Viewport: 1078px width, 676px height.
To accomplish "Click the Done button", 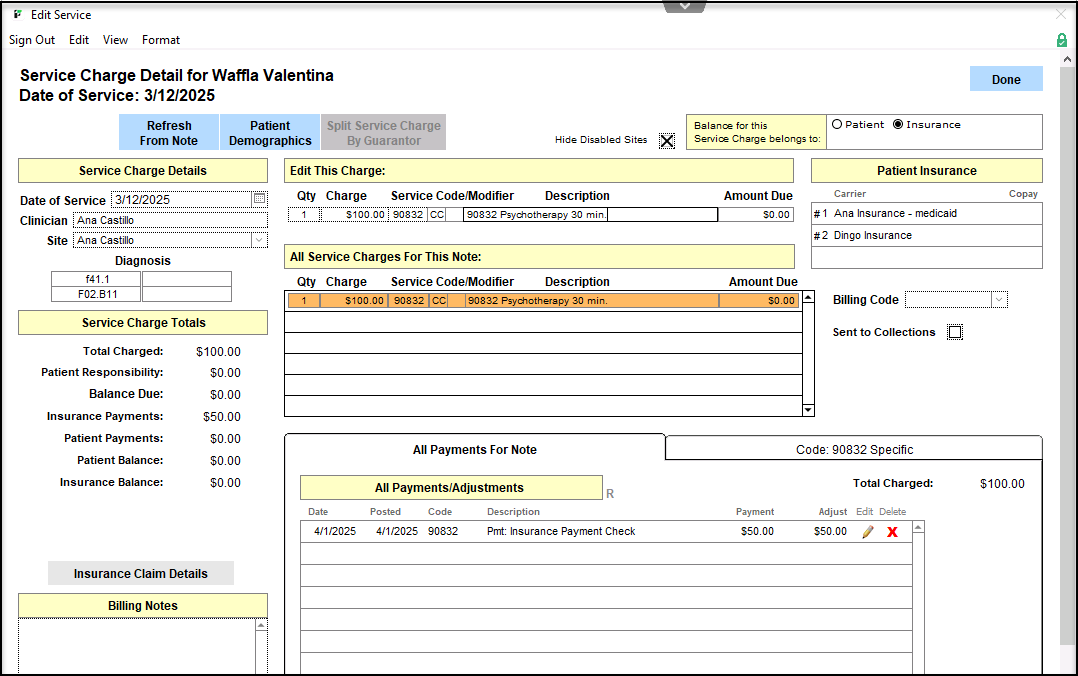I will [x=1006, y=79].
